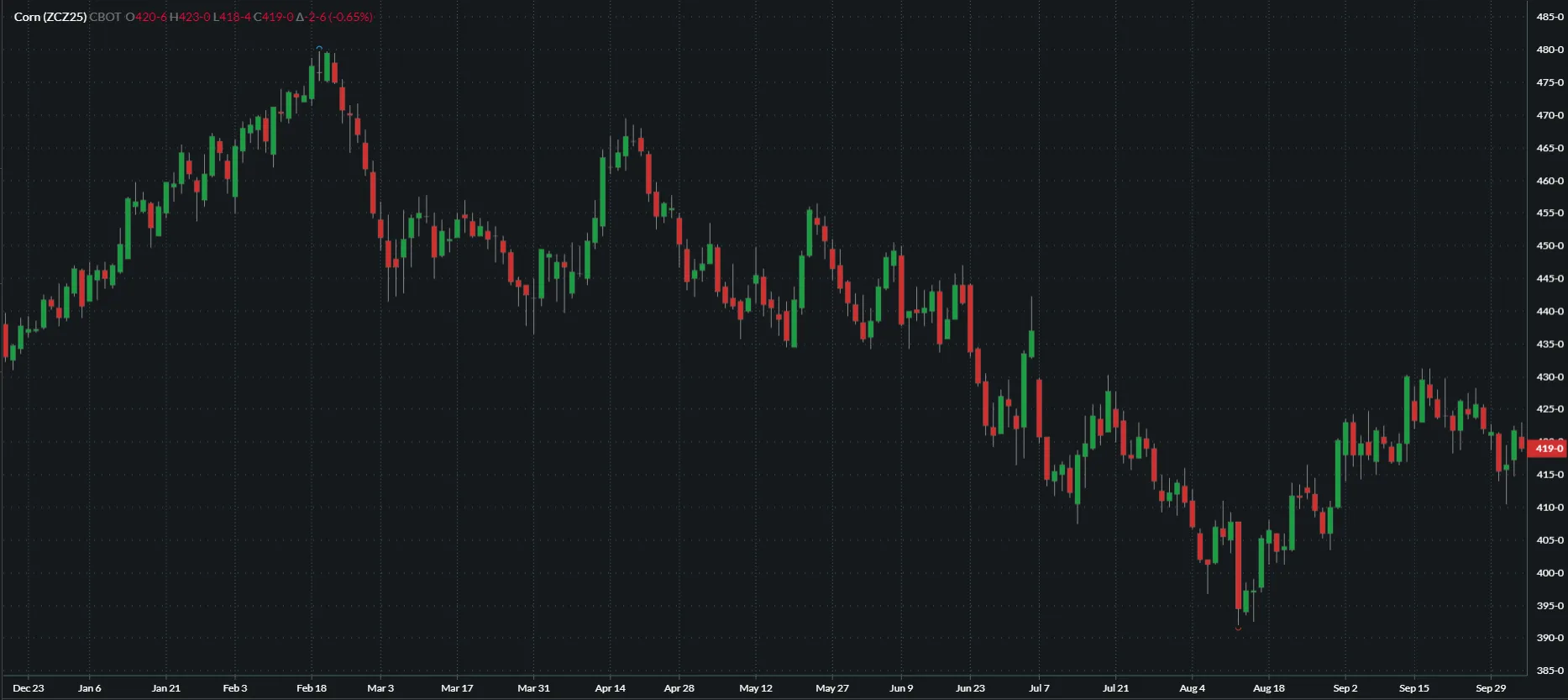Select the open price value O420-6
Image resolution: width=1568 pixels, height=700 pixels.
(x=146, y=17)
